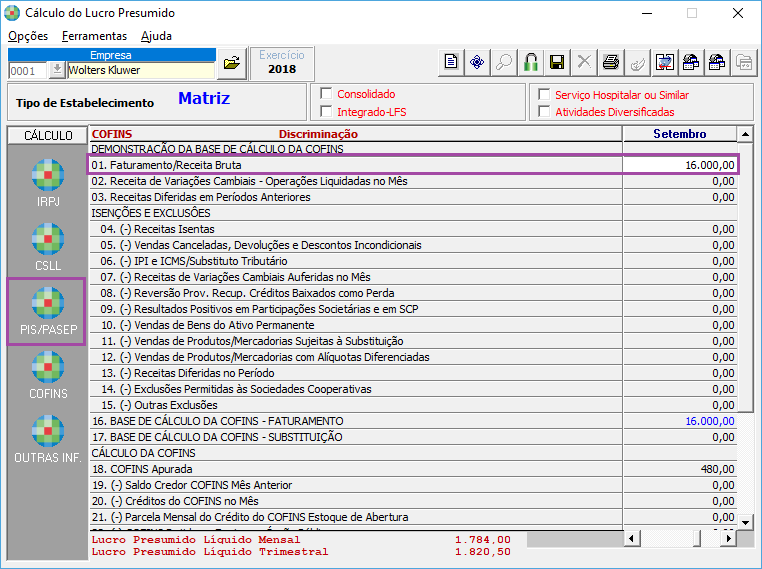Click the blue and red transfer arrows icon
This screenshot has height=569, width=762.
coord(664,63)
